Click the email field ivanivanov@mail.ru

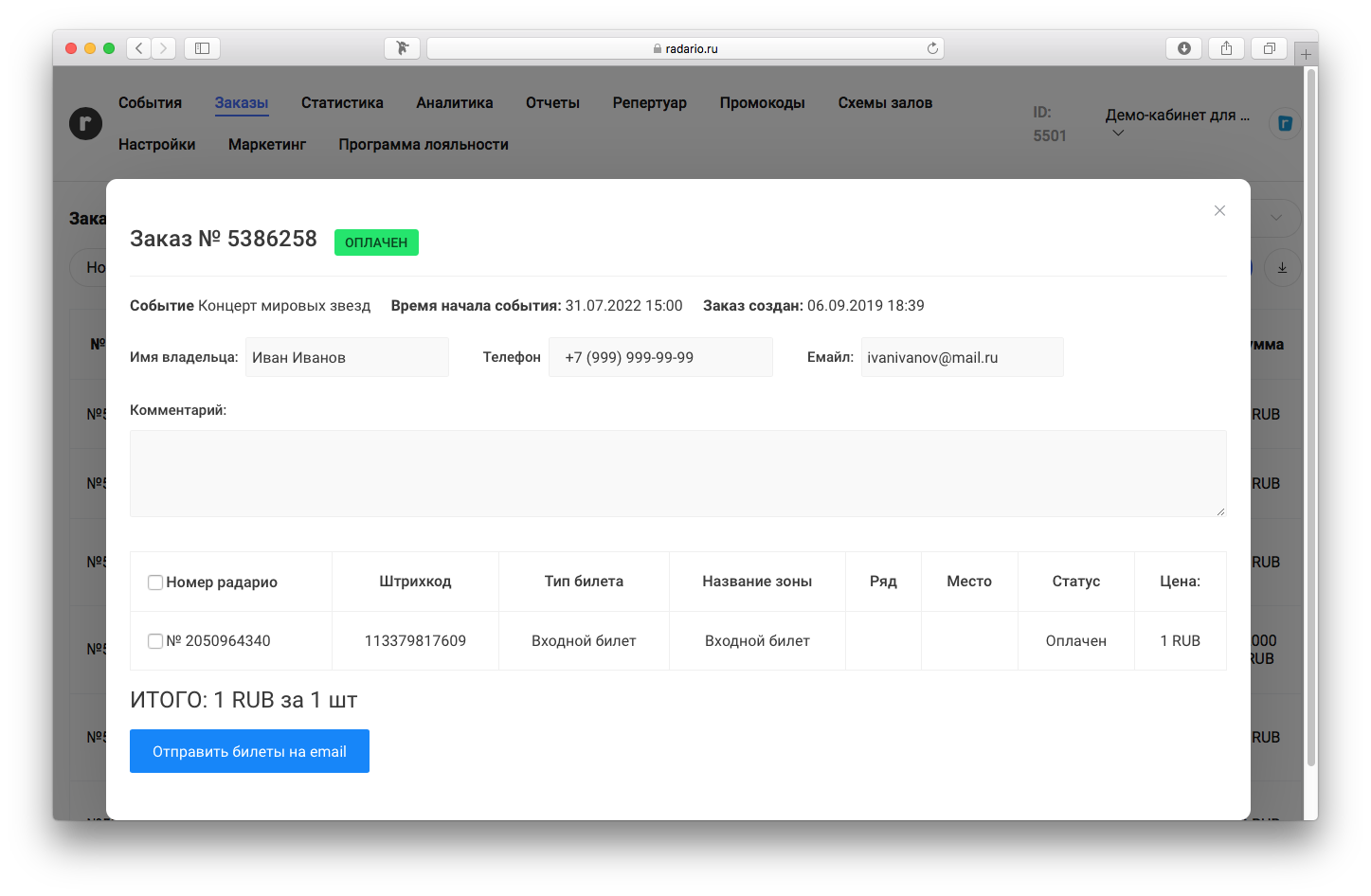pyautogui.click(x=962, y=357)
